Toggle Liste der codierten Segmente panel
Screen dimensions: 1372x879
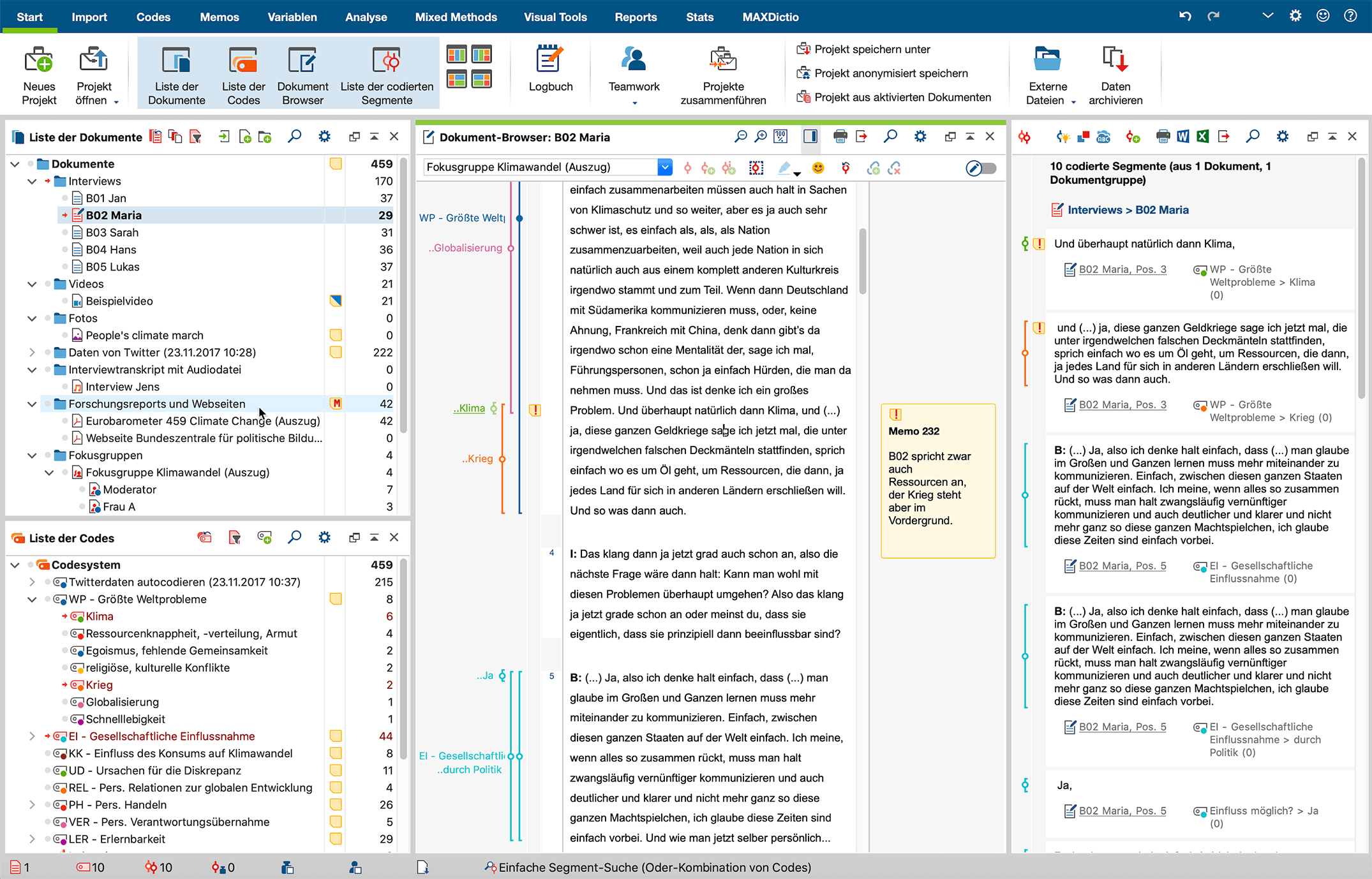click(387, 75)
